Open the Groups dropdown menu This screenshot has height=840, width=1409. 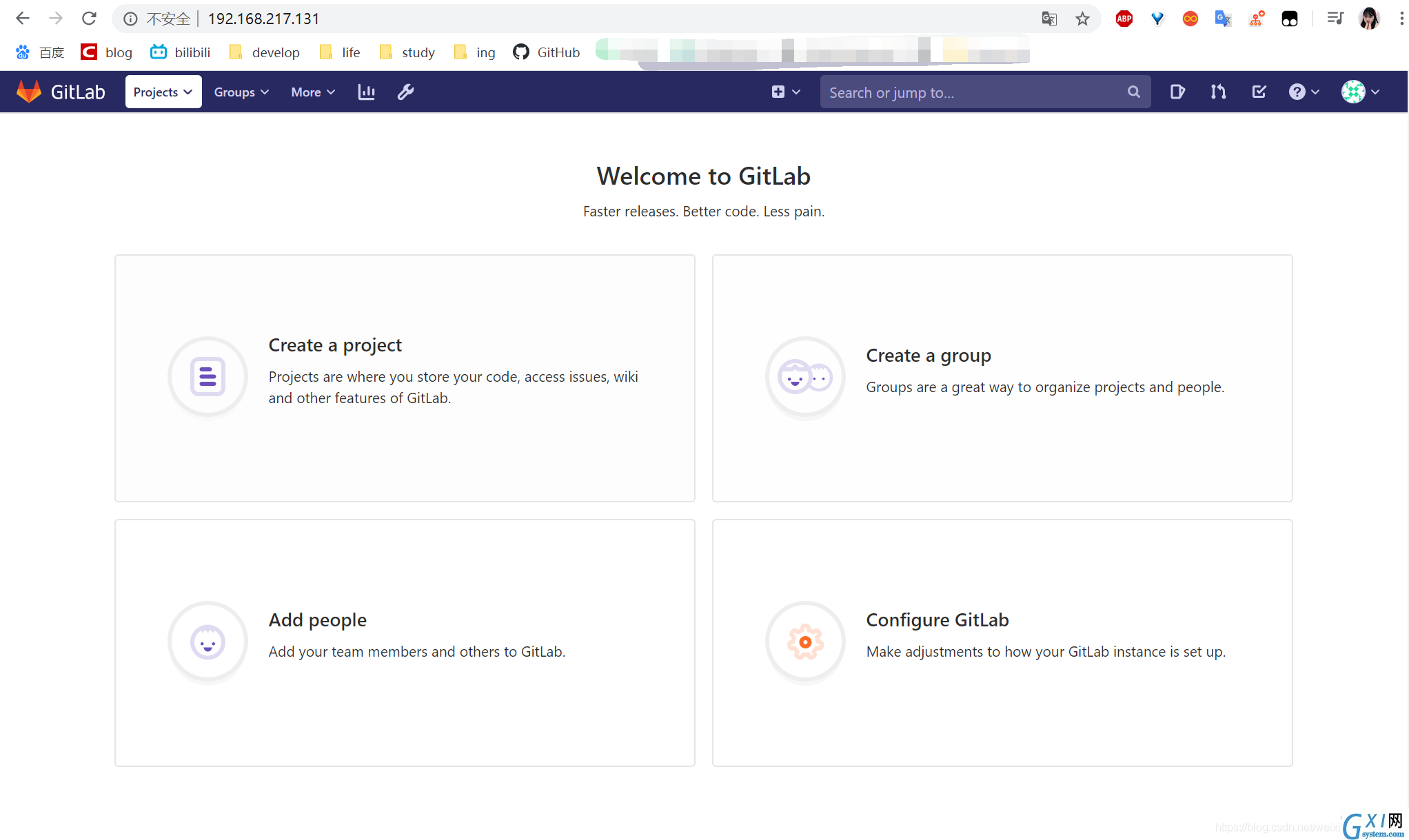(241, 92)
